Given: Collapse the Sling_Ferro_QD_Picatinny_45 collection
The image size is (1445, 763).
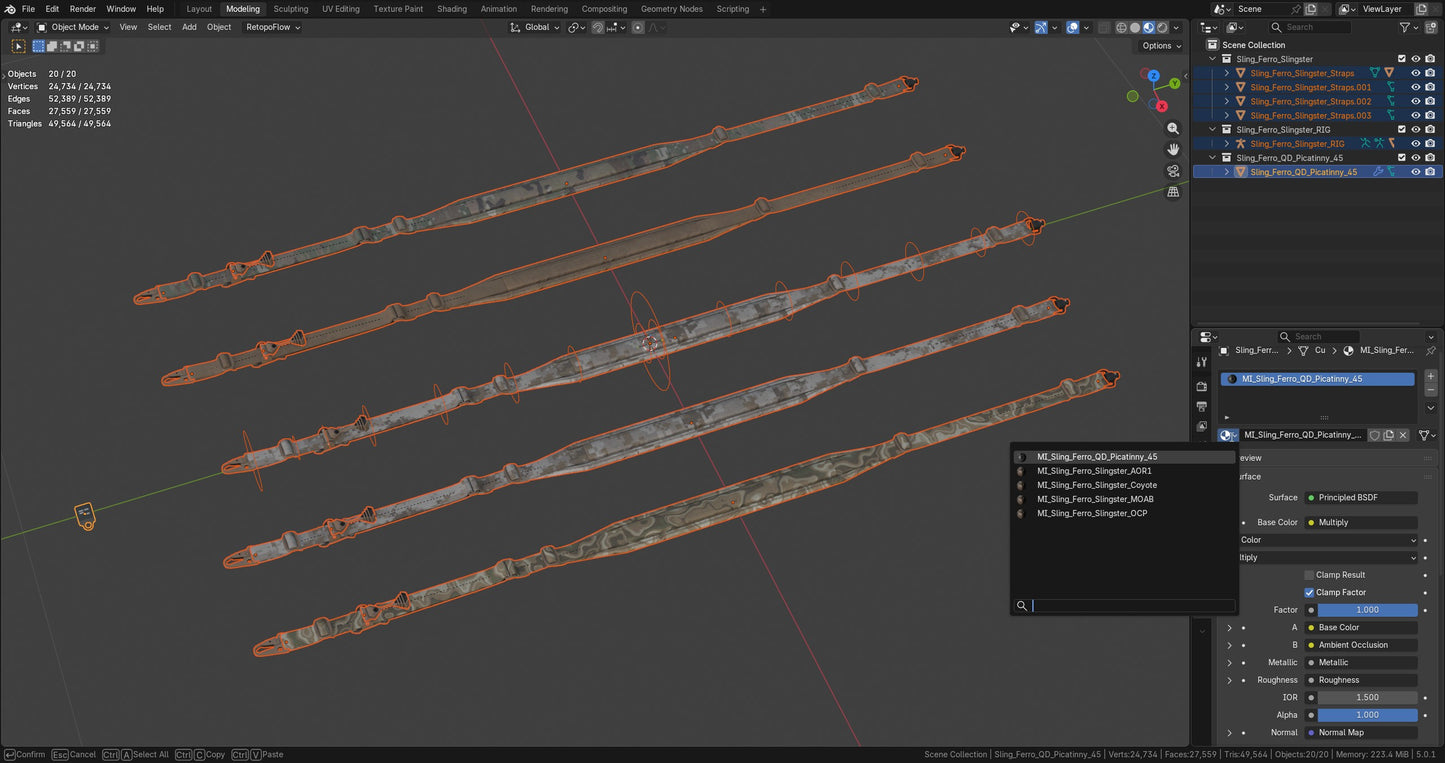Looking at the screenshot, I should point(1213,158).
